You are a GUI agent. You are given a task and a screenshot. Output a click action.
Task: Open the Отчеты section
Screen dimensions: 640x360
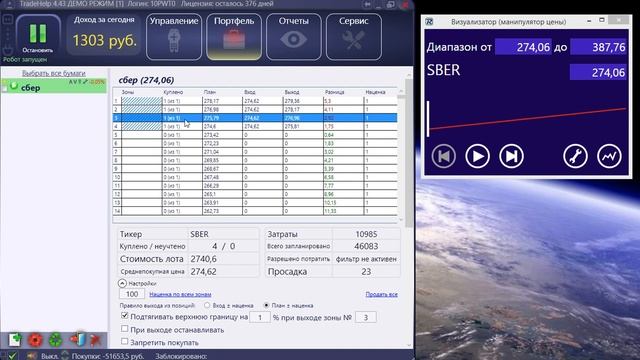tap(293, 37)
